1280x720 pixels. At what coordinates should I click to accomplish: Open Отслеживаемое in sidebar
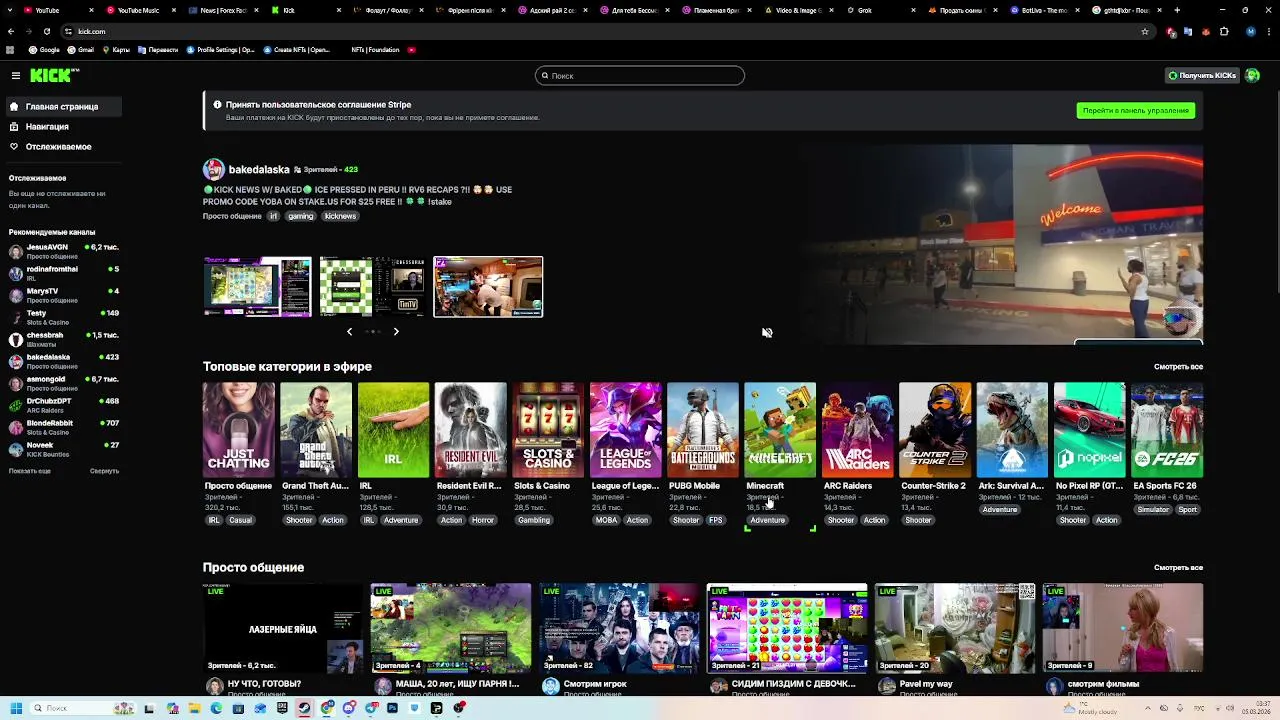[58, 147]
